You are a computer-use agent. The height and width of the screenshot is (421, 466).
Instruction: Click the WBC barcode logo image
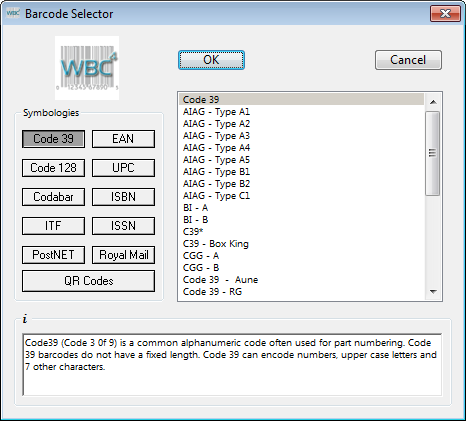[87, 68]
